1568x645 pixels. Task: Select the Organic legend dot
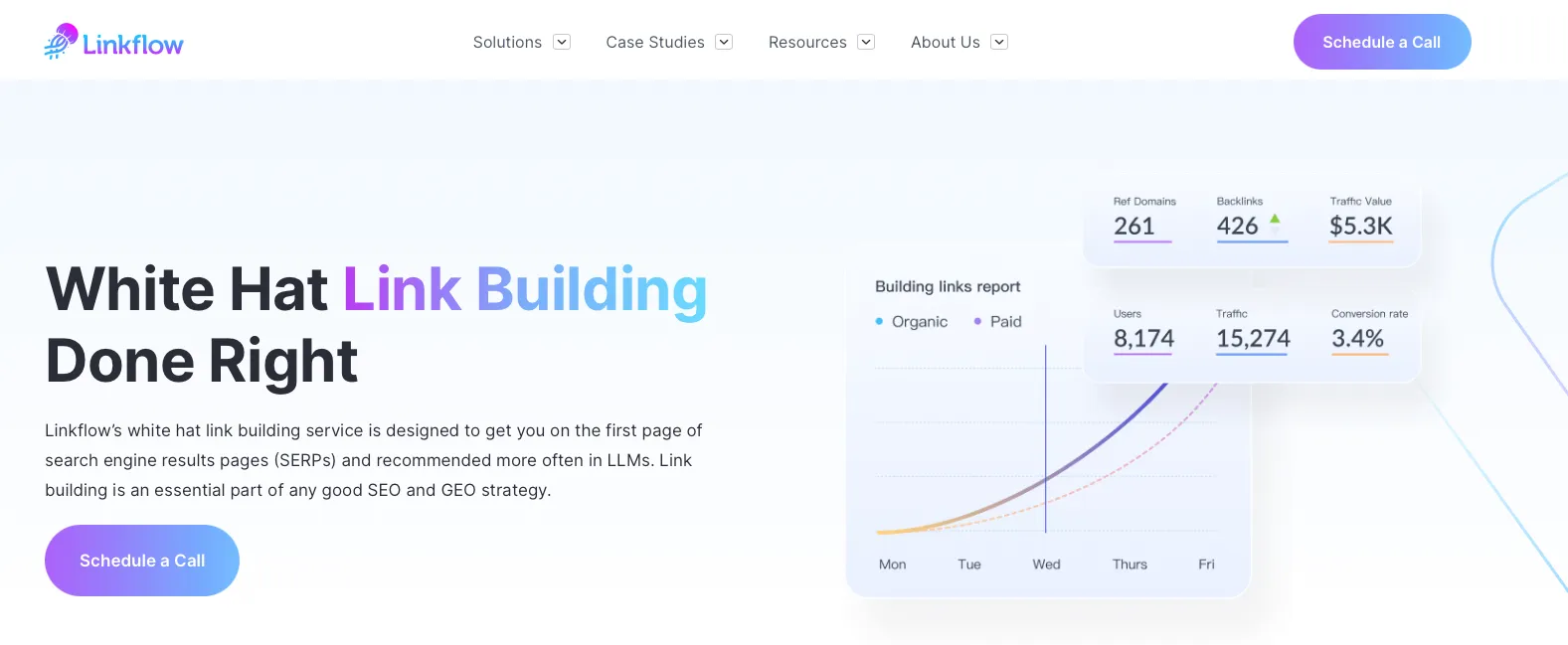click(878, 321)
